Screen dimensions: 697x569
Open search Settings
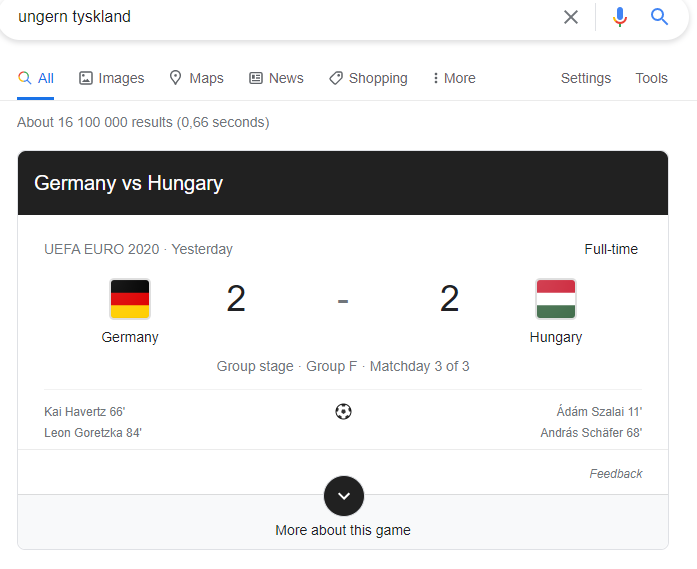coord(586,78)
